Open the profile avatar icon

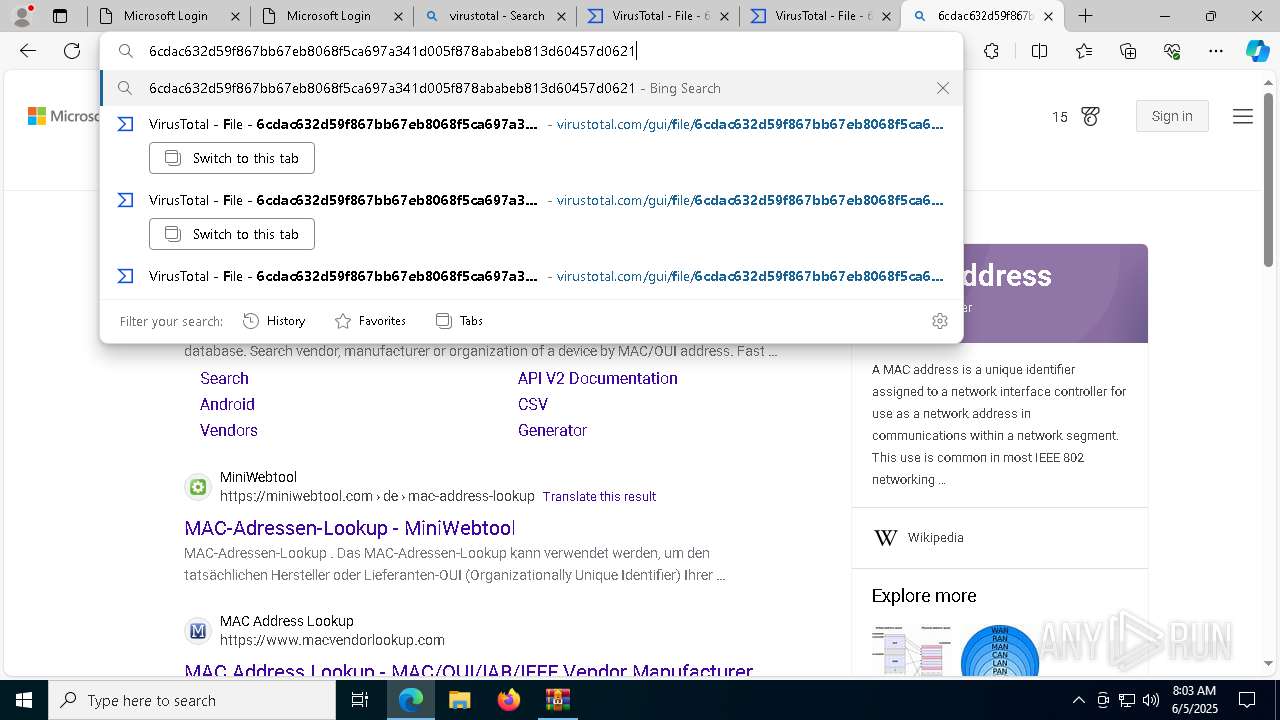22,16
